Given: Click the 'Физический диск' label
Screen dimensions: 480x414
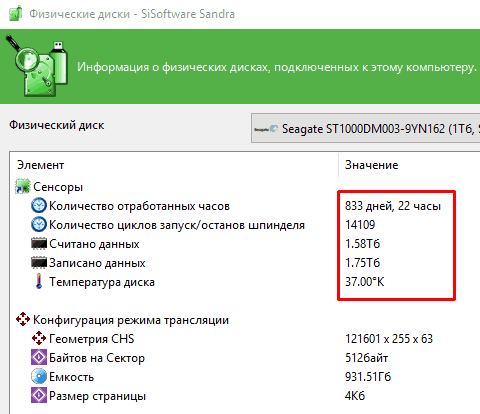Looking at the screenshot, I should click(57, 125).
